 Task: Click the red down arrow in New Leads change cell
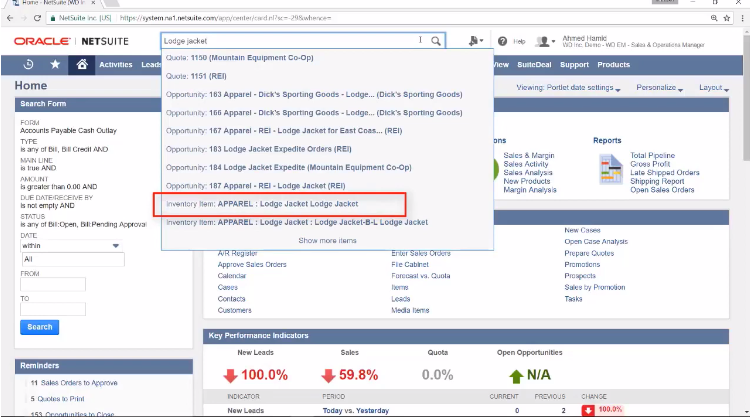coord(588,410)
